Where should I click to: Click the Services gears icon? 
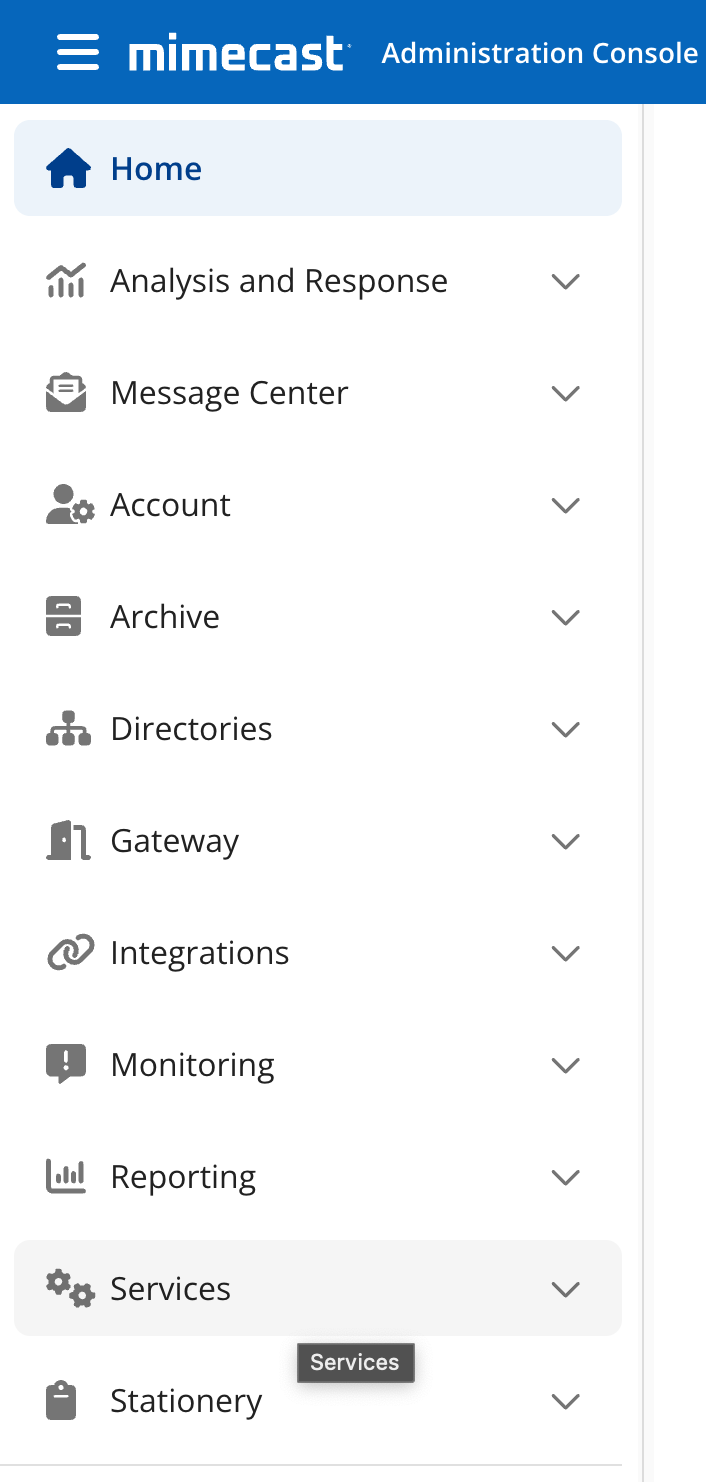pos(70,1288)
